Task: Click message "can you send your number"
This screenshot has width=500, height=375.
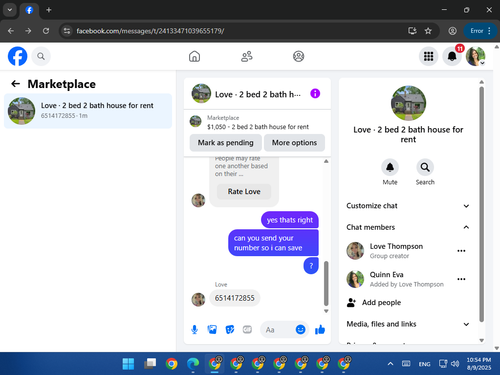Action: coord(273,243)
